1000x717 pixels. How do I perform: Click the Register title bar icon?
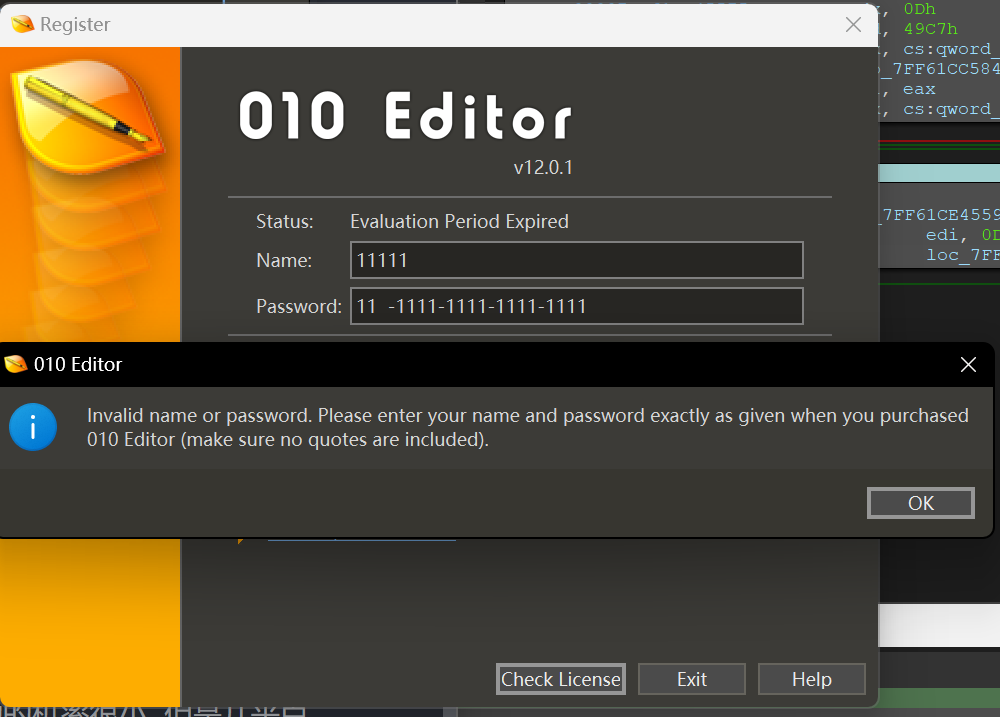click(22, 24)
